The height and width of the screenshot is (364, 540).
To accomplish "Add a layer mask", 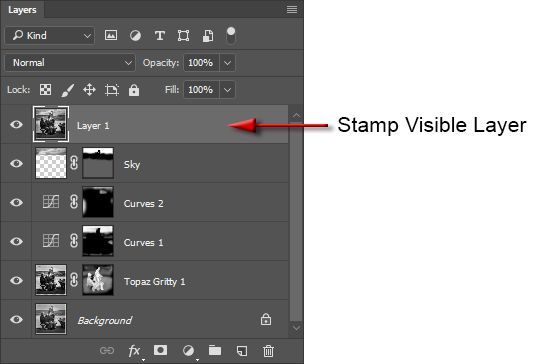I will [x=160, y=350].
